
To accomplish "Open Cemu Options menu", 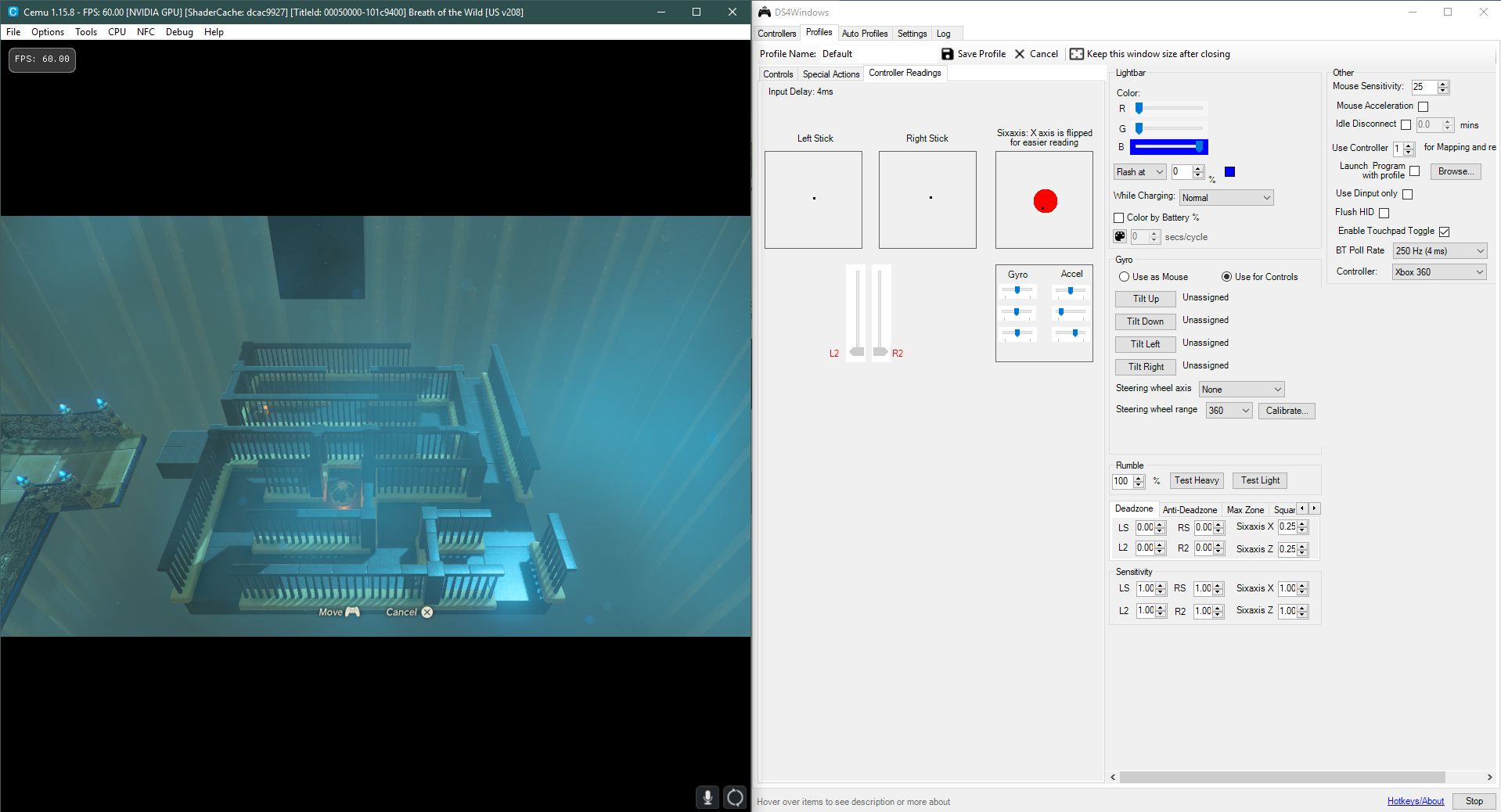I will click(x=48, y=32).
